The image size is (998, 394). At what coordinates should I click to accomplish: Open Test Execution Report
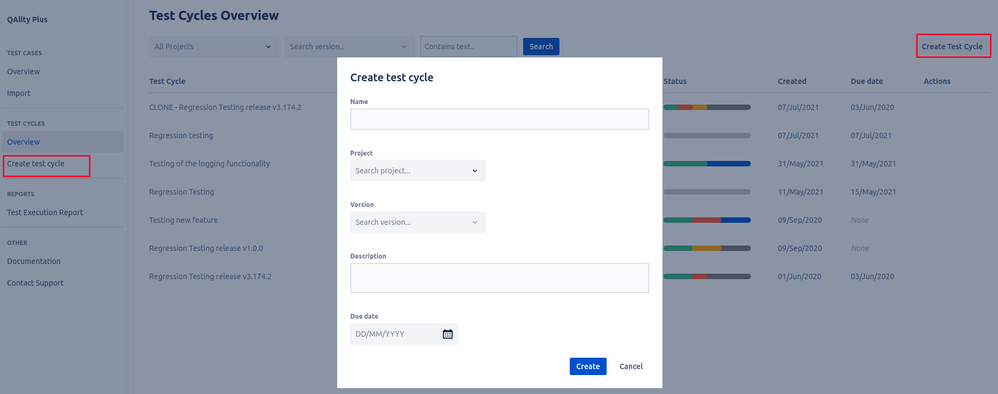(x=45, y=213)
